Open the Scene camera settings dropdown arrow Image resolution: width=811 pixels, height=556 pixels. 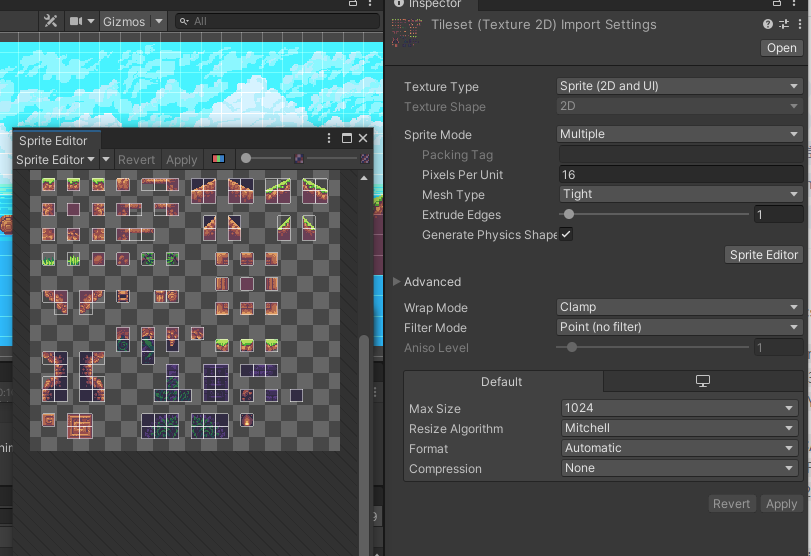click(x=91, y=21)
